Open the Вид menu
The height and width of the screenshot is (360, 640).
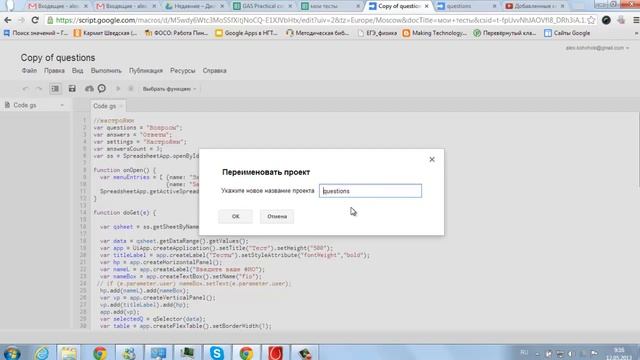point(78,71)
